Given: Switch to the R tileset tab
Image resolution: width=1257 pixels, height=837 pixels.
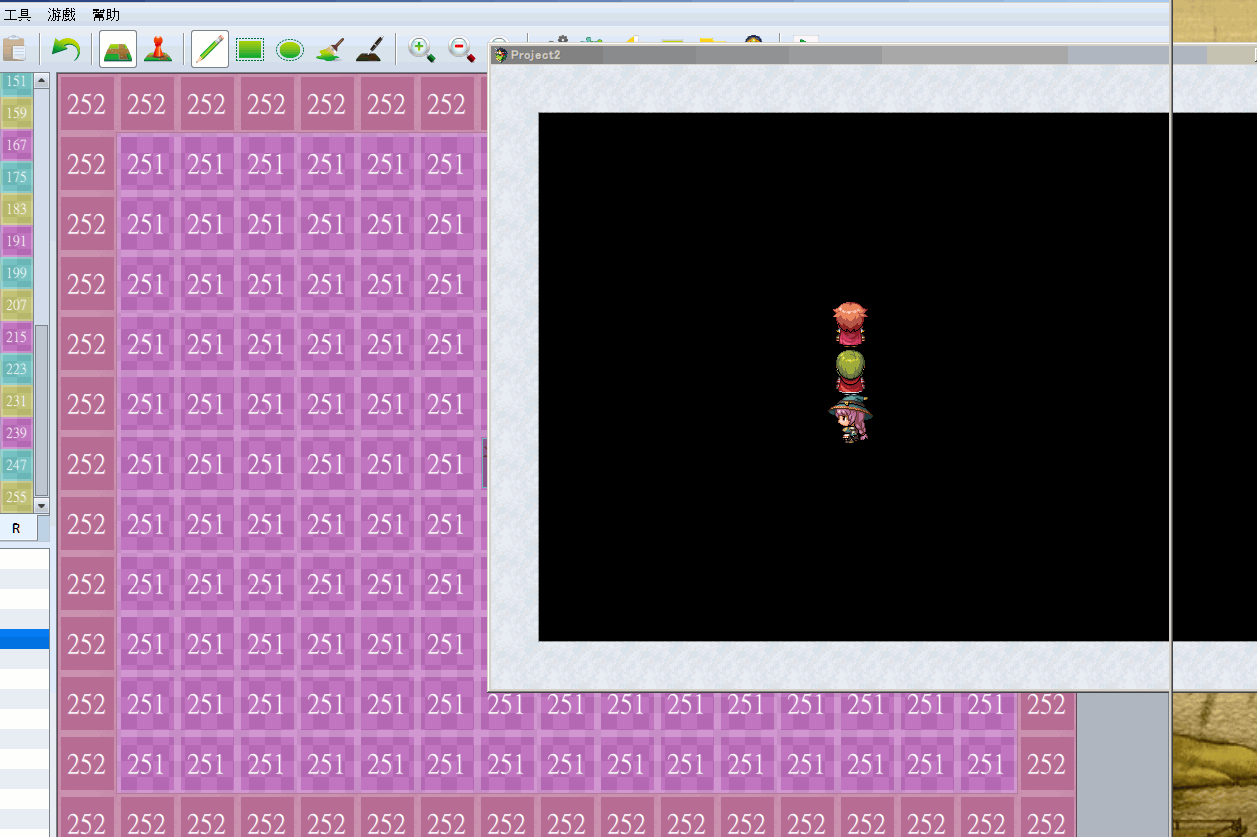Looking at the screenshot, I should click(16, 528).
